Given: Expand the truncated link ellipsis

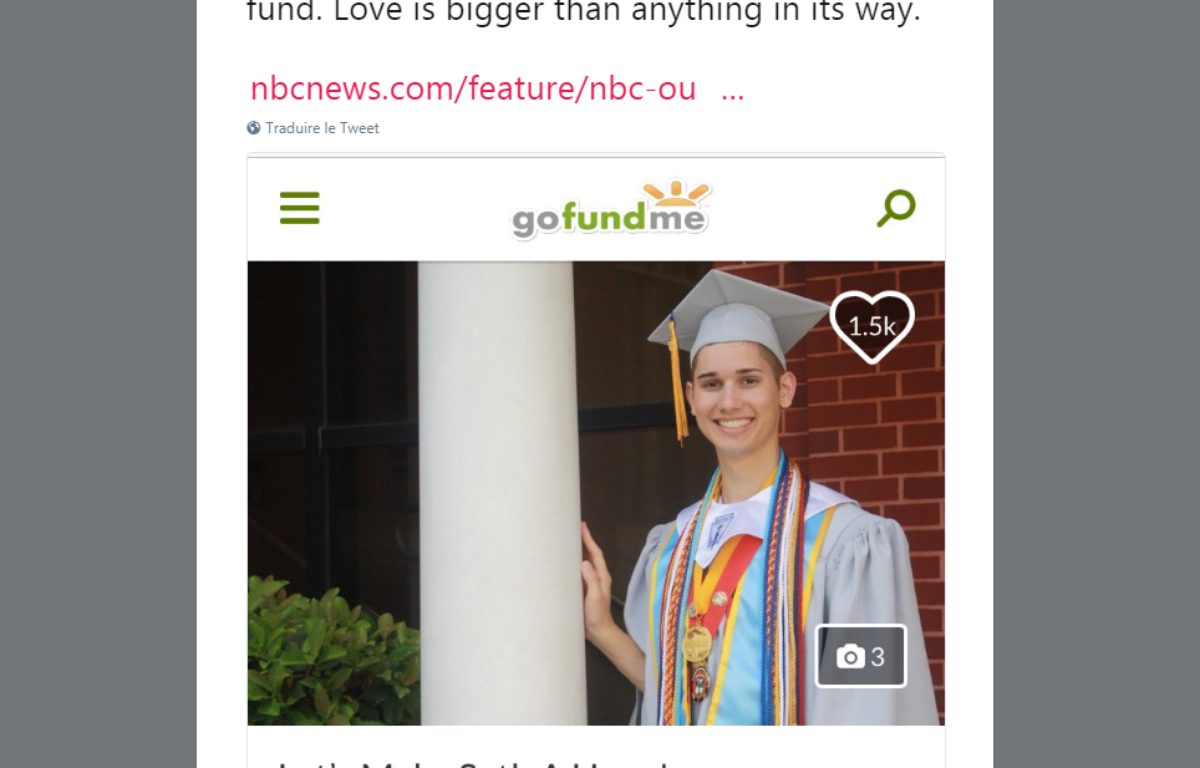Looking at the screenshot, I should (x=732, y=91).
